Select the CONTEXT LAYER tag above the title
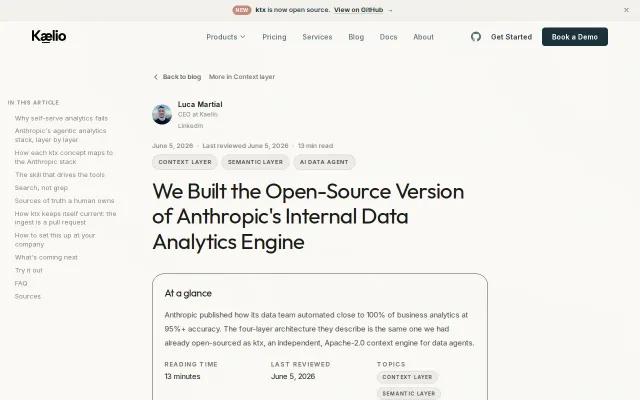This screenshot has width=640, height=400. click(185, 162)
